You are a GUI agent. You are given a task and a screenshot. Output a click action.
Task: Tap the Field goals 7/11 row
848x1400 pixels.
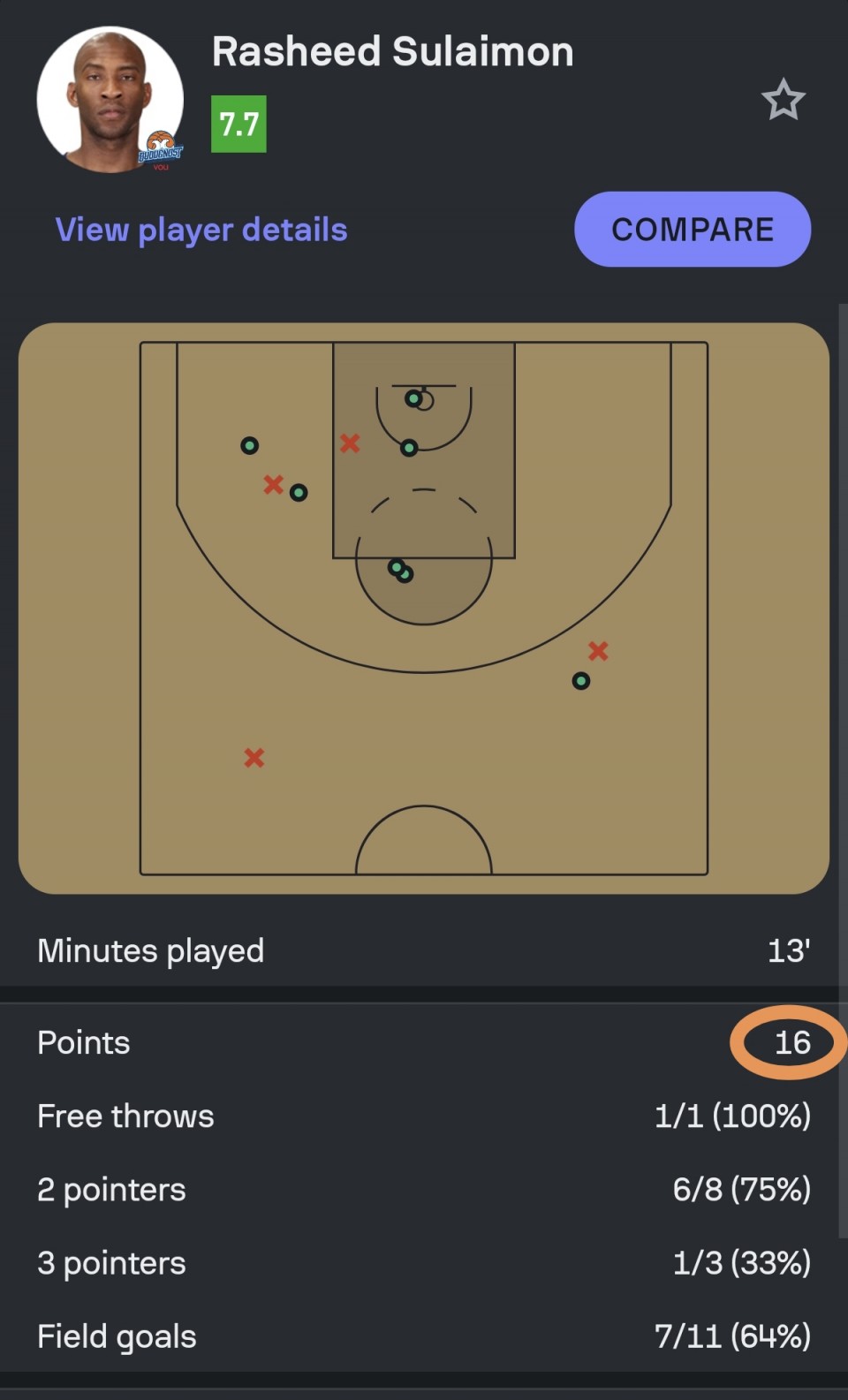pos(424,1336)
